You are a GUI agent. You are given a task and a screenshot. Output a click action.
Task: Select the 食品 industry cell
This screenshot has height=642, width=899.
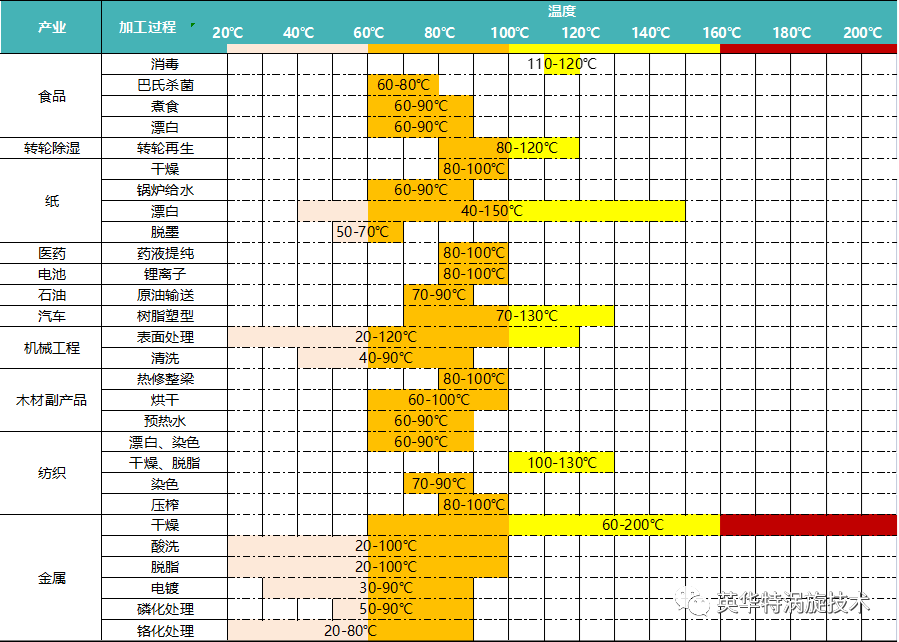51,96
